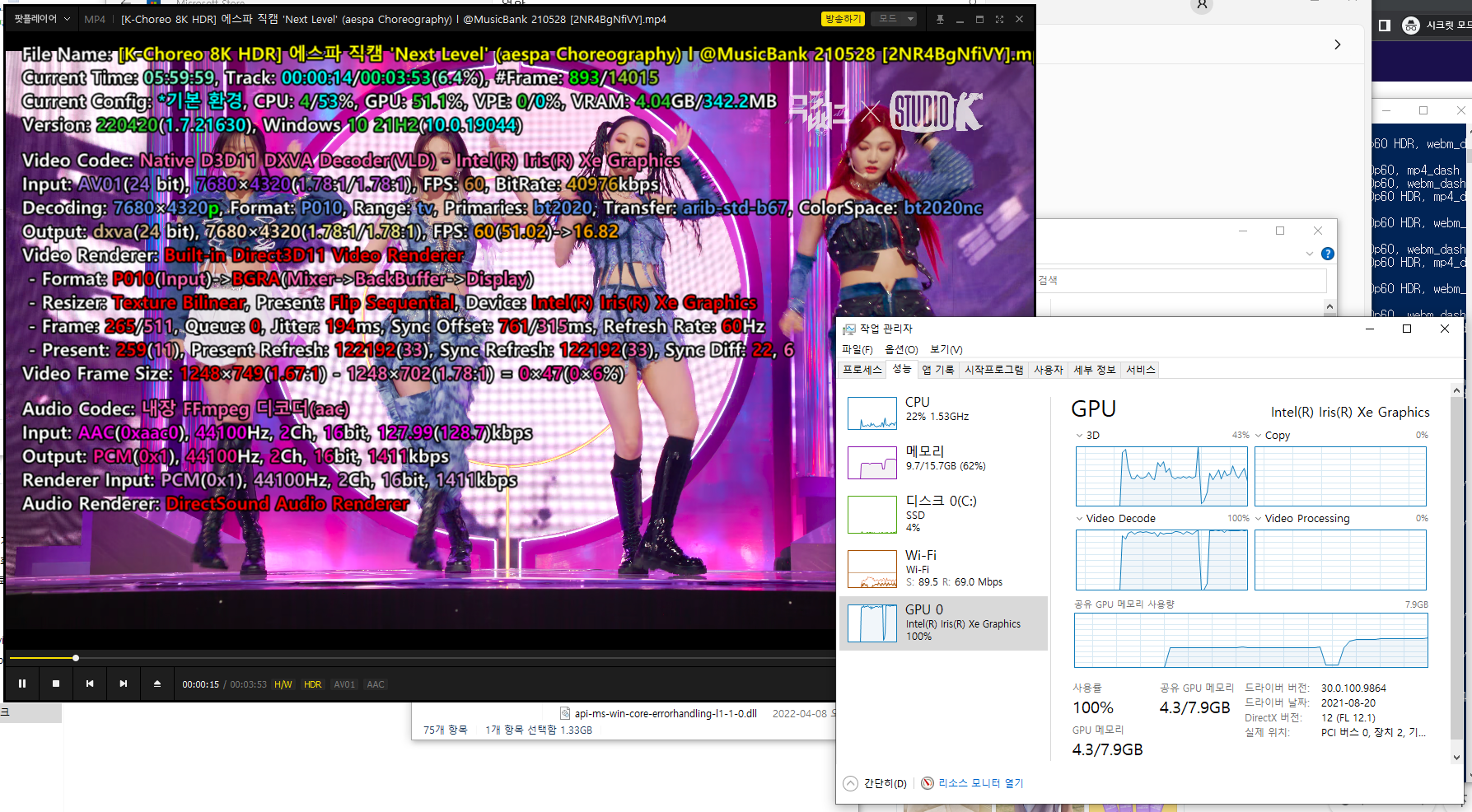1472x812 pixels.
Task: Click the driver version value 30.0.100.9864
Action: pyautogui.click(x=1353, y=688)
